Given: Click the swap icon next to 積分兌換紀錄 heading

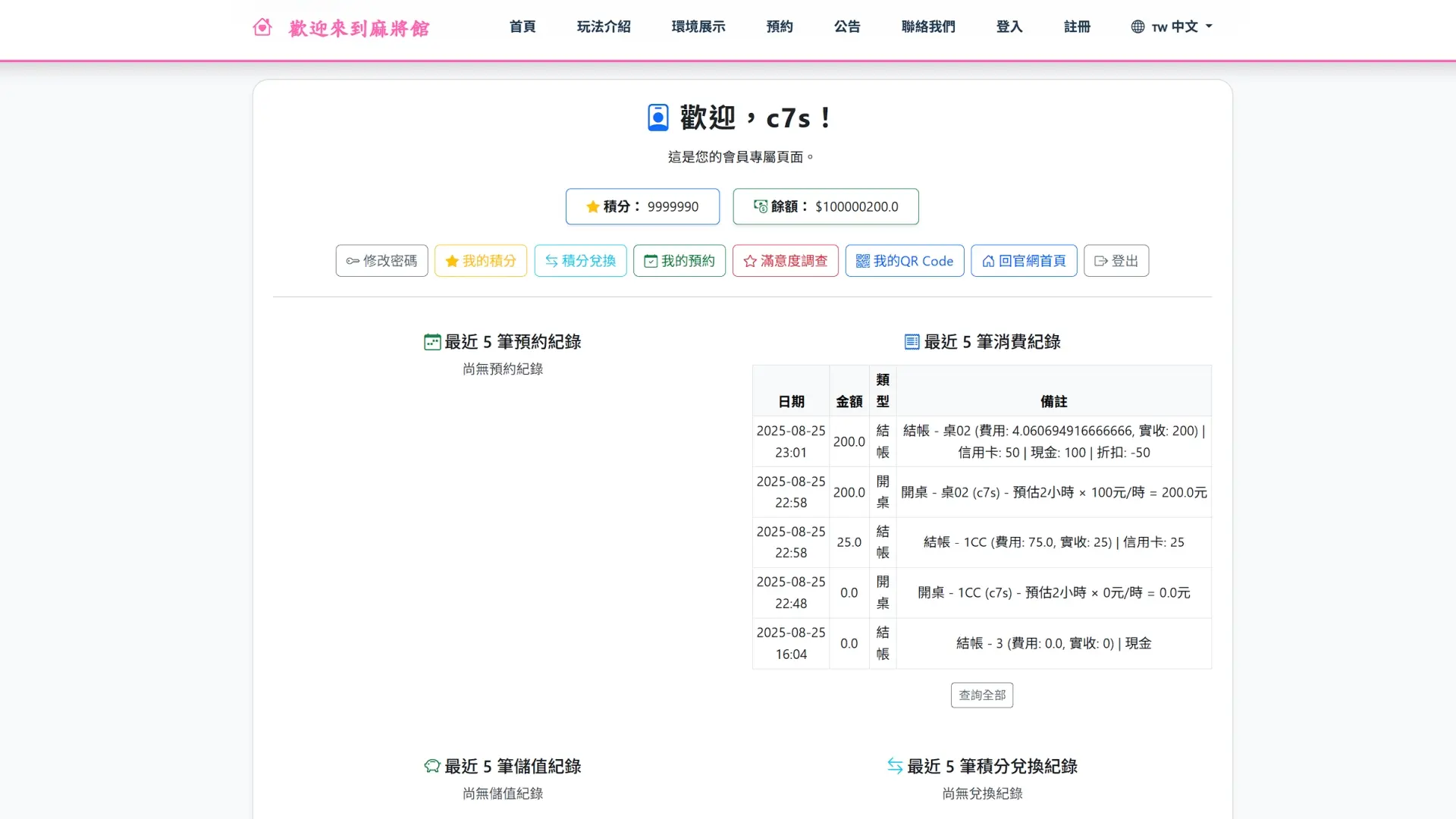Looking at the screenshot, I should point(895,766).
